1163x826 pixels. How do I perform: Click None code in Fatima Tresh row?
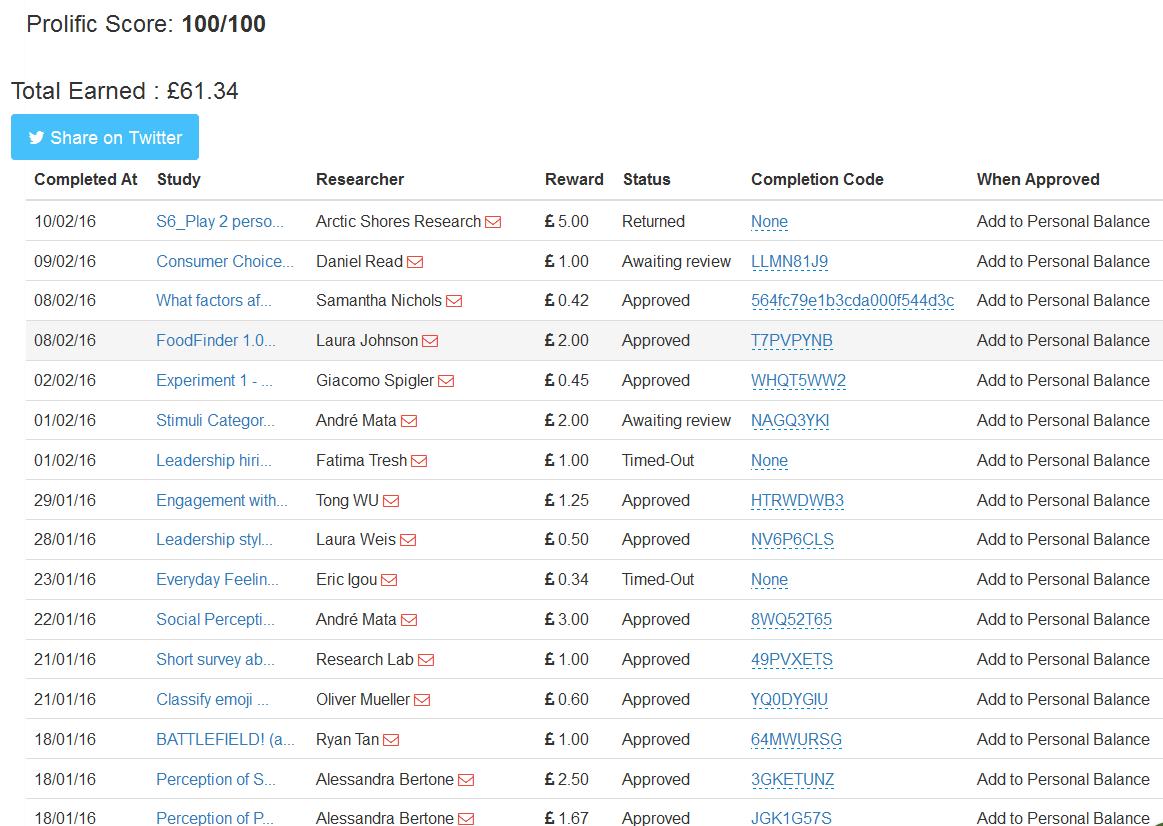coord(769,460)
